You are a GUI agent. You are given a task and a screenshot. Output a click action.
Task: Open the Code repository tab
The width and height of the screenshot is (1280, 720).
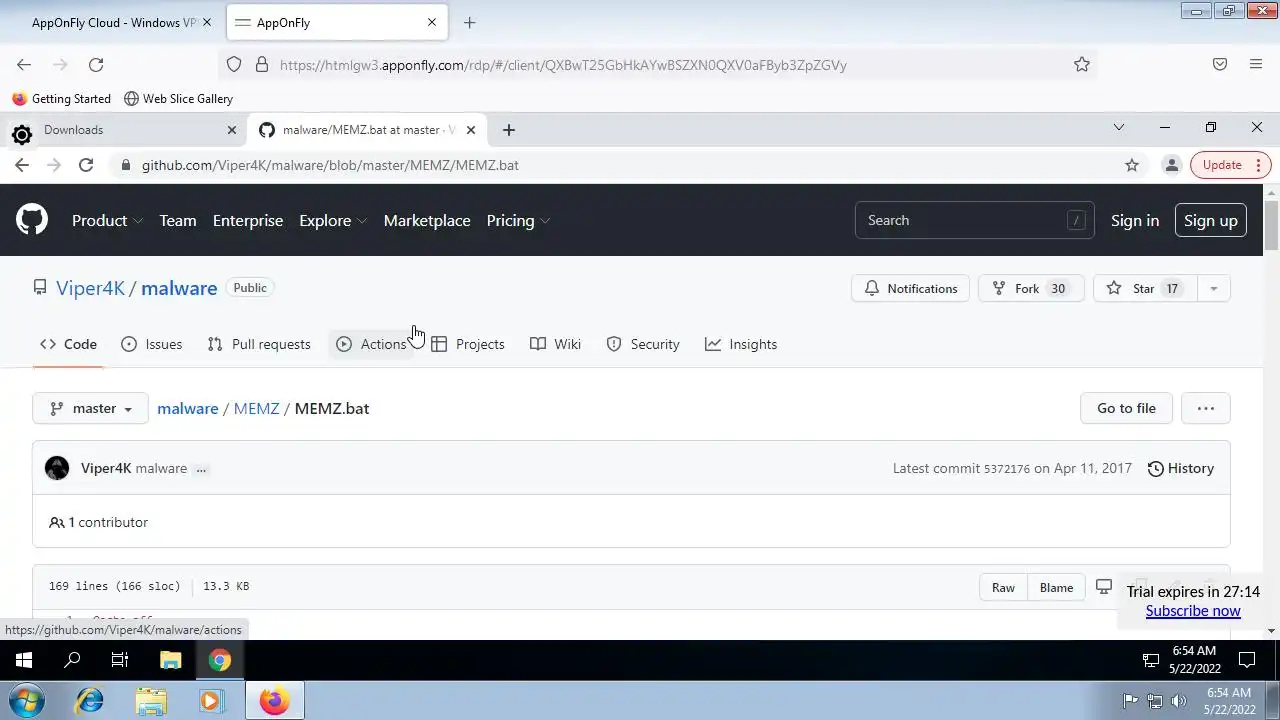(x=68, y=344)
